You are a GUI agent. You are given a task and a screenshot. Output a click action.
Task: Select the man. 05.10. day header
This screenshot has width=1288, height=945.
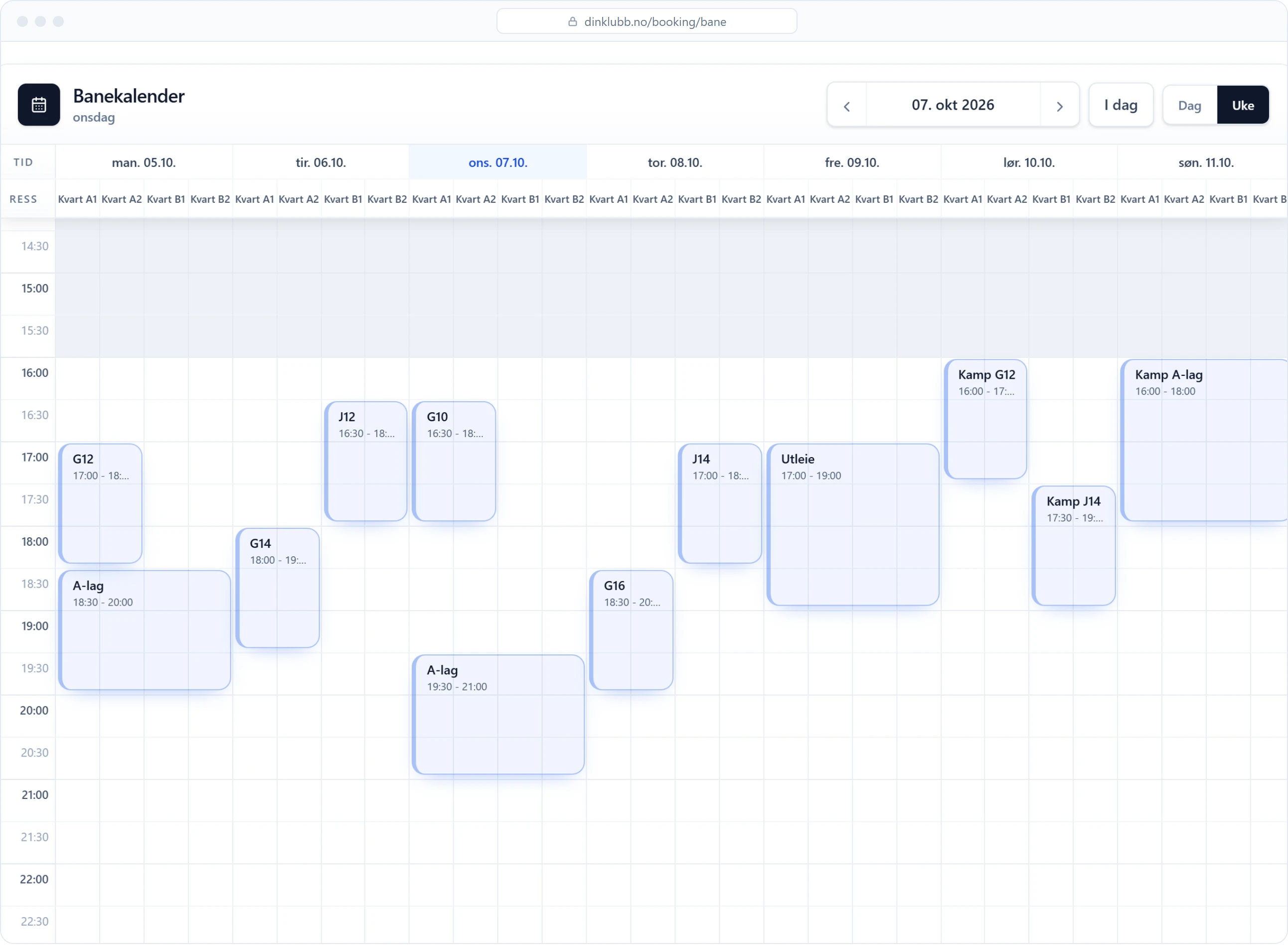click(x=144, y=162)
